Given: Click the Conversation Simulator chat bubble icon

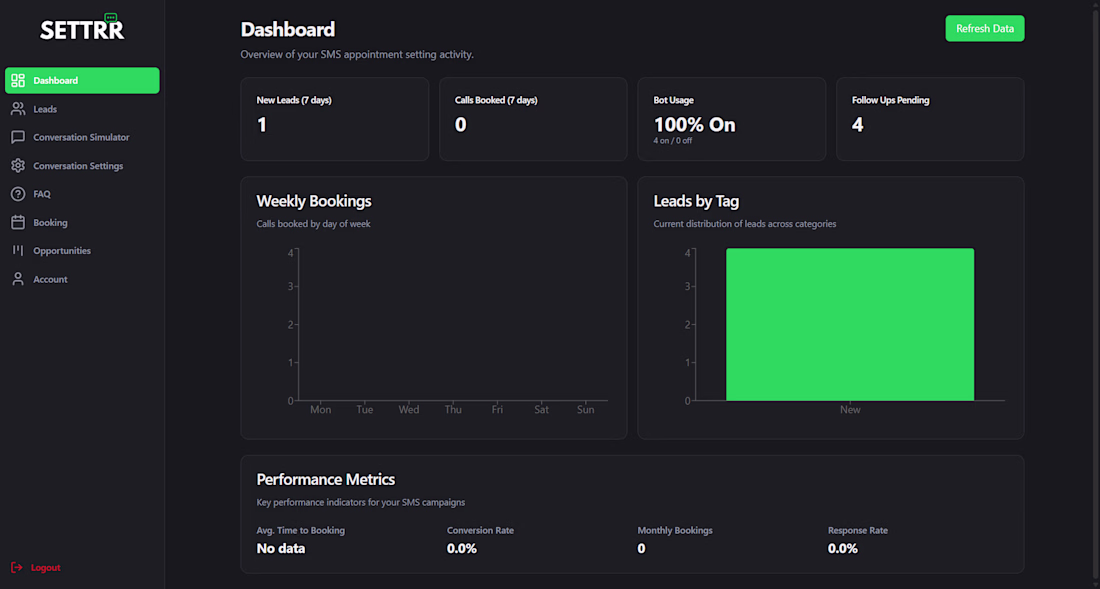Looking at the screenshot, I should tap(18, 137).
